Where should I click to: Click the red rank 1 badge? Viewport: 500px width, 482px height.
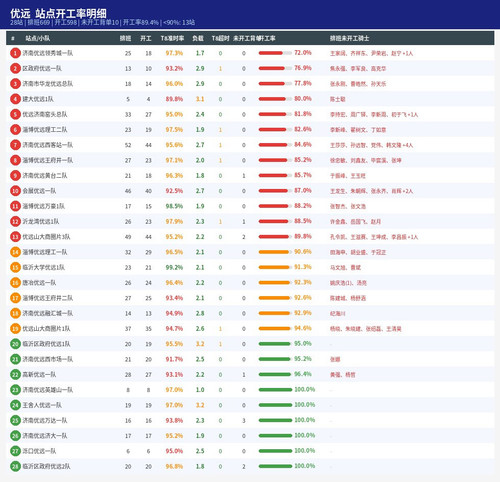tap(15, 53)
